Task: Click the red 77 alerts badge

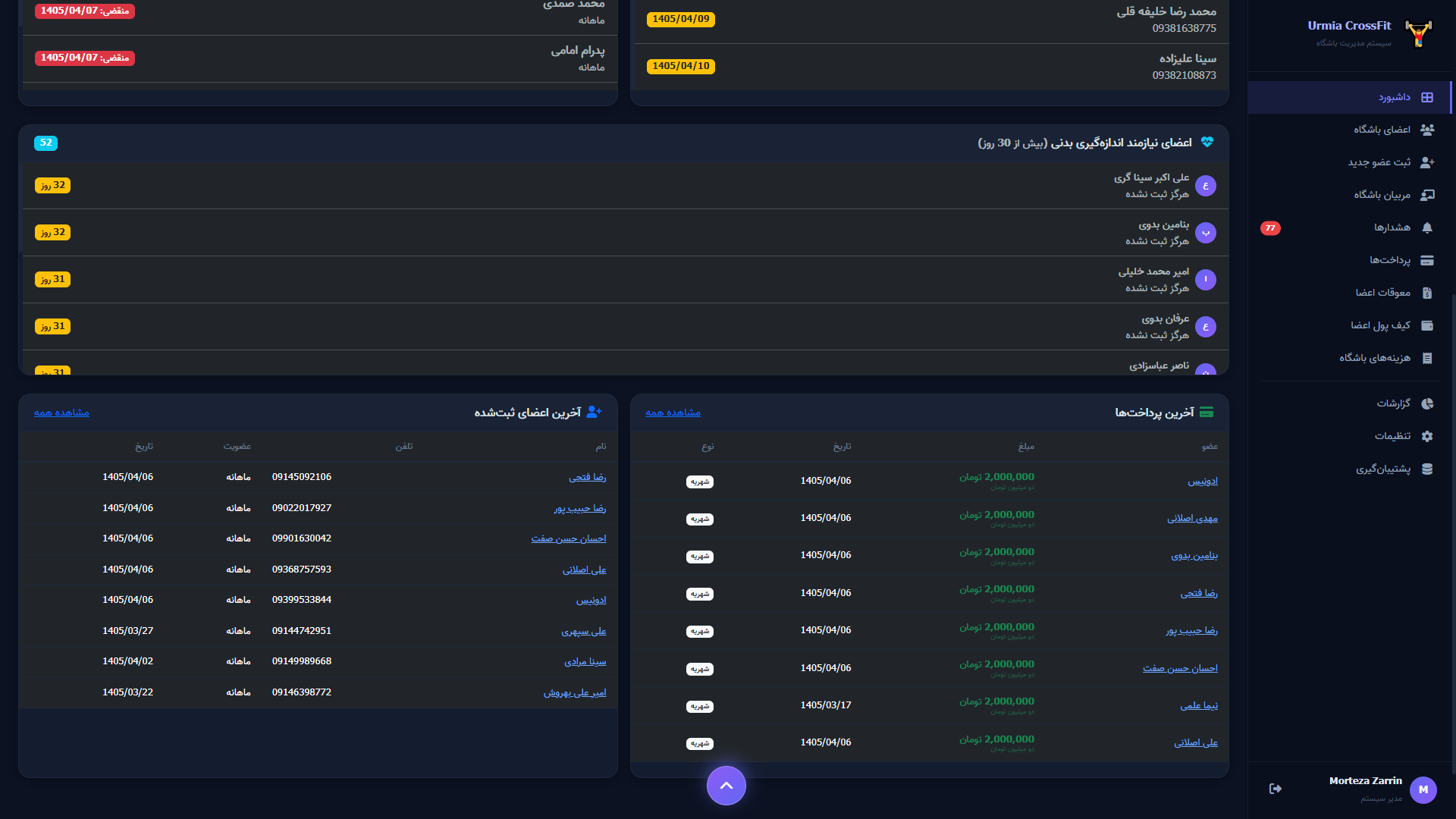Action: point(1270,227)
